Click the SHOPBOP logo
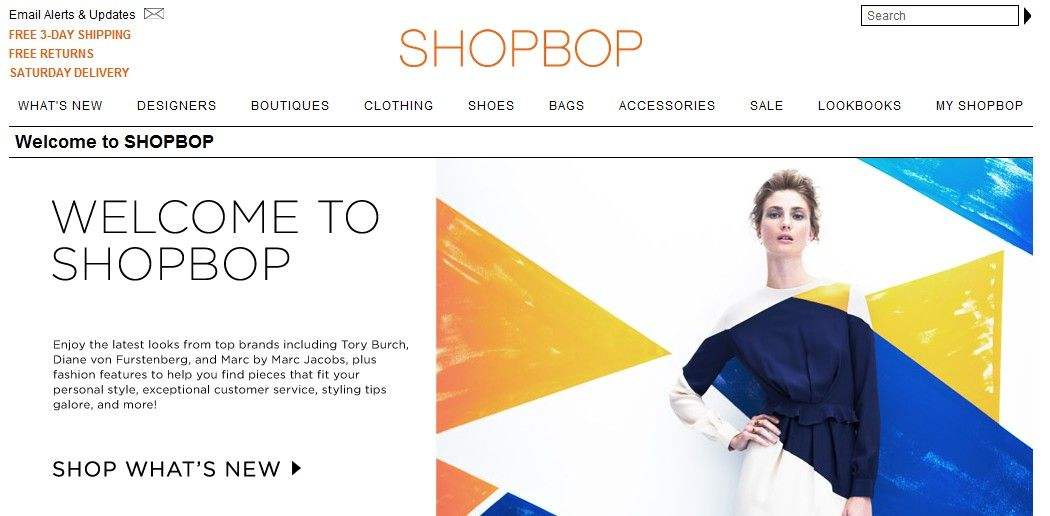1050x516 pixels. 520,48
